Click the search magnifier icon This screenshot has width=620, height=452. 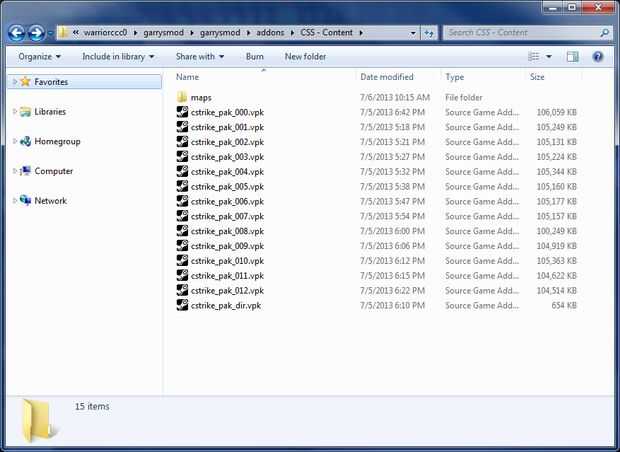pos(604,33)
